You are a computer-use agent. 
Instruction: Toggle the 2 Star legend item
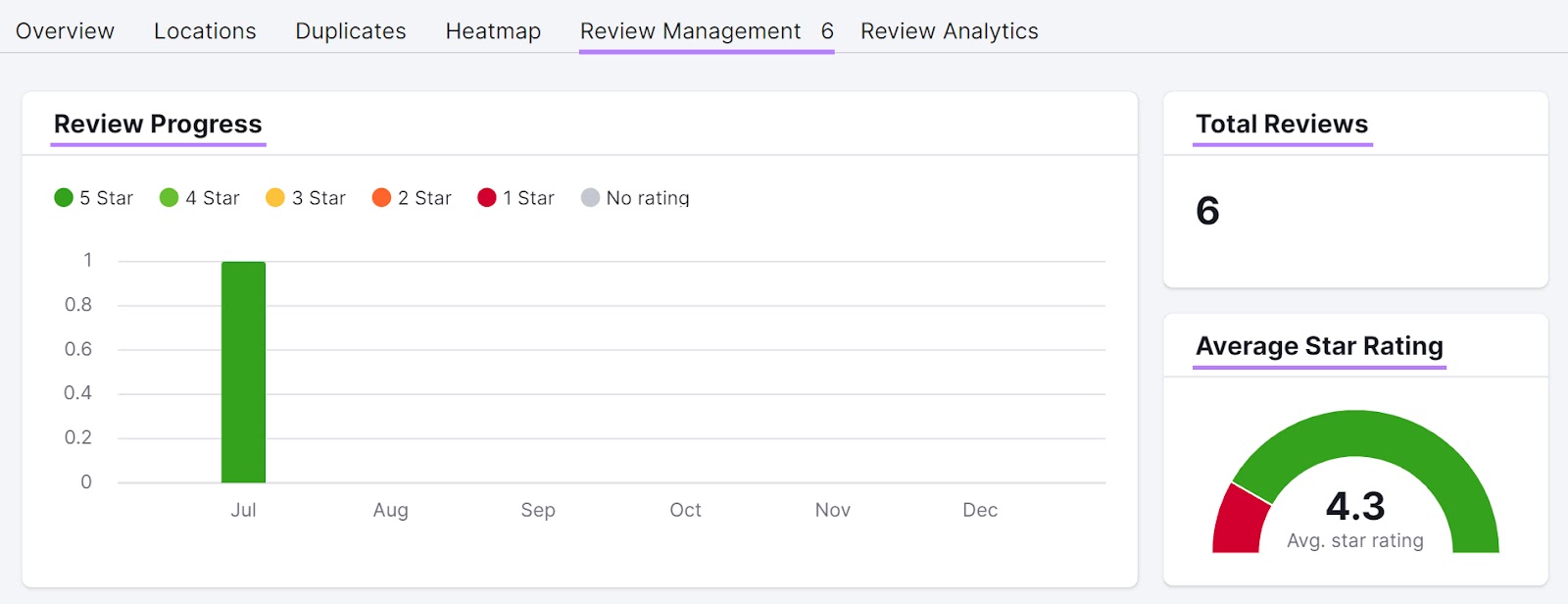coord(412,198)
